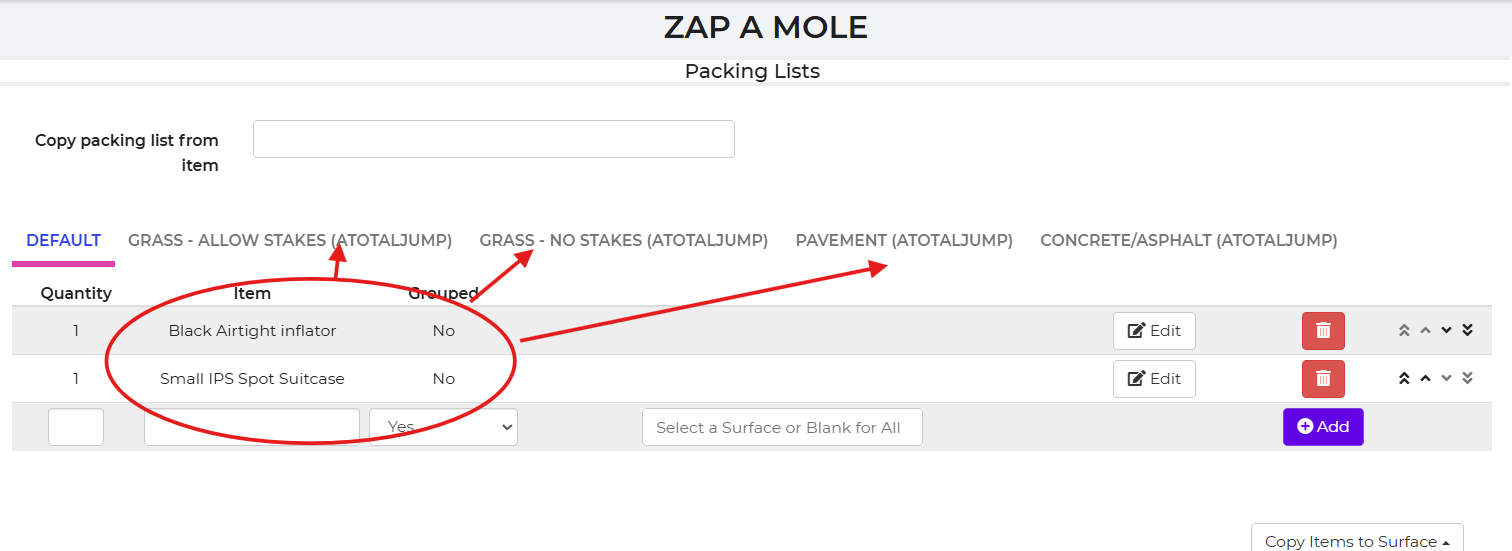
Task: Open the Select a Surface selector
Action: [782, 427]
